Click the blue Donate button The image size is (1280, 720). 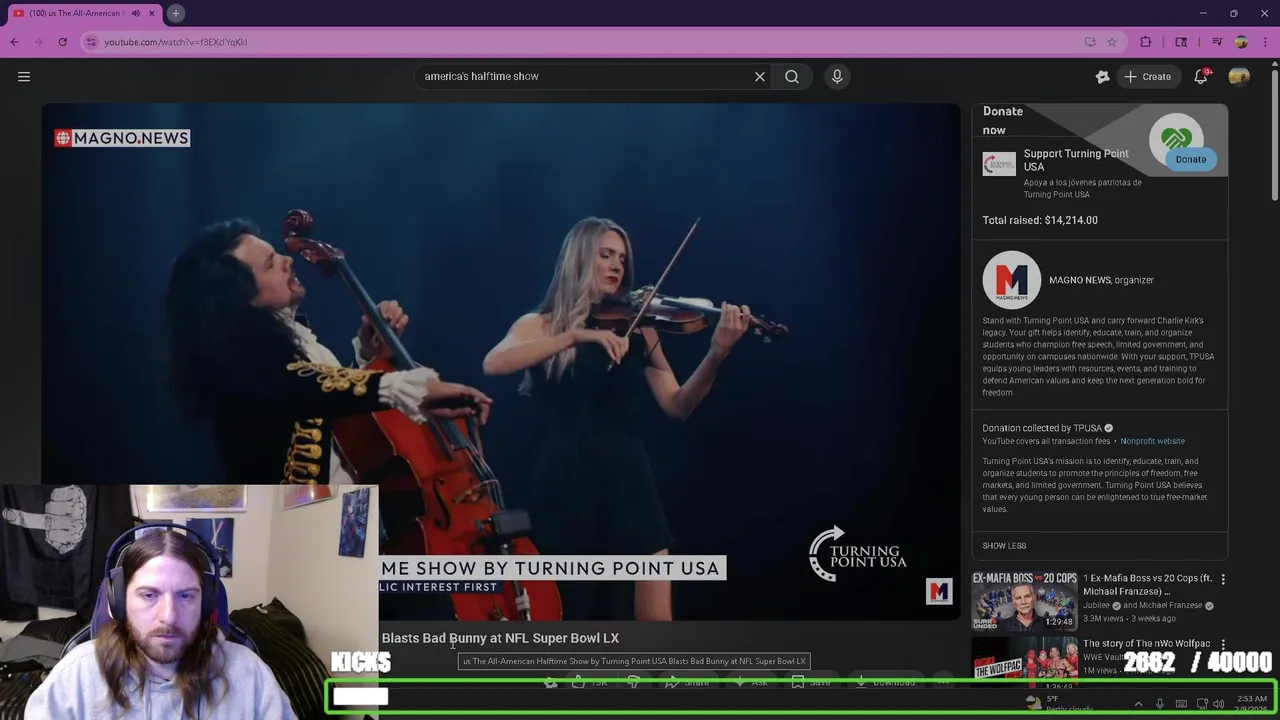pos(1190,159)
